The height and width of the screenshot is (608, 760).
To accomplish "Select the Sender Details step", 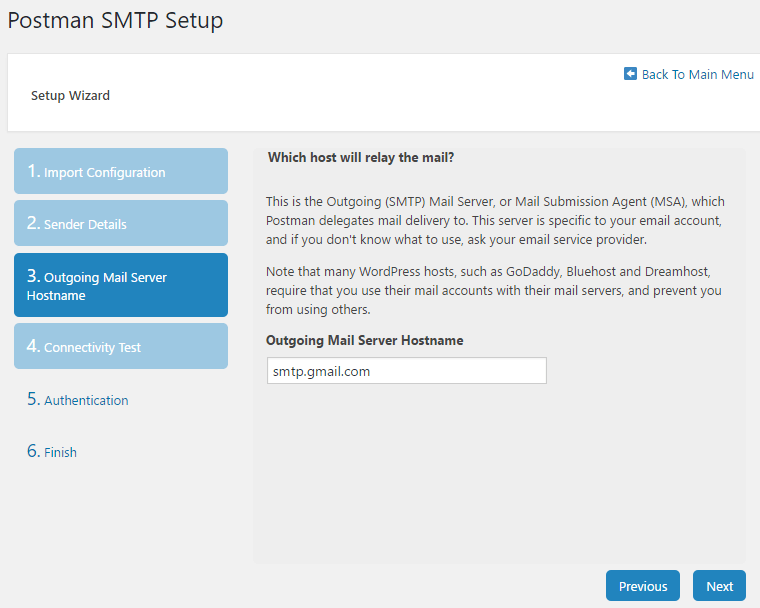I will [x=121, y=223].
